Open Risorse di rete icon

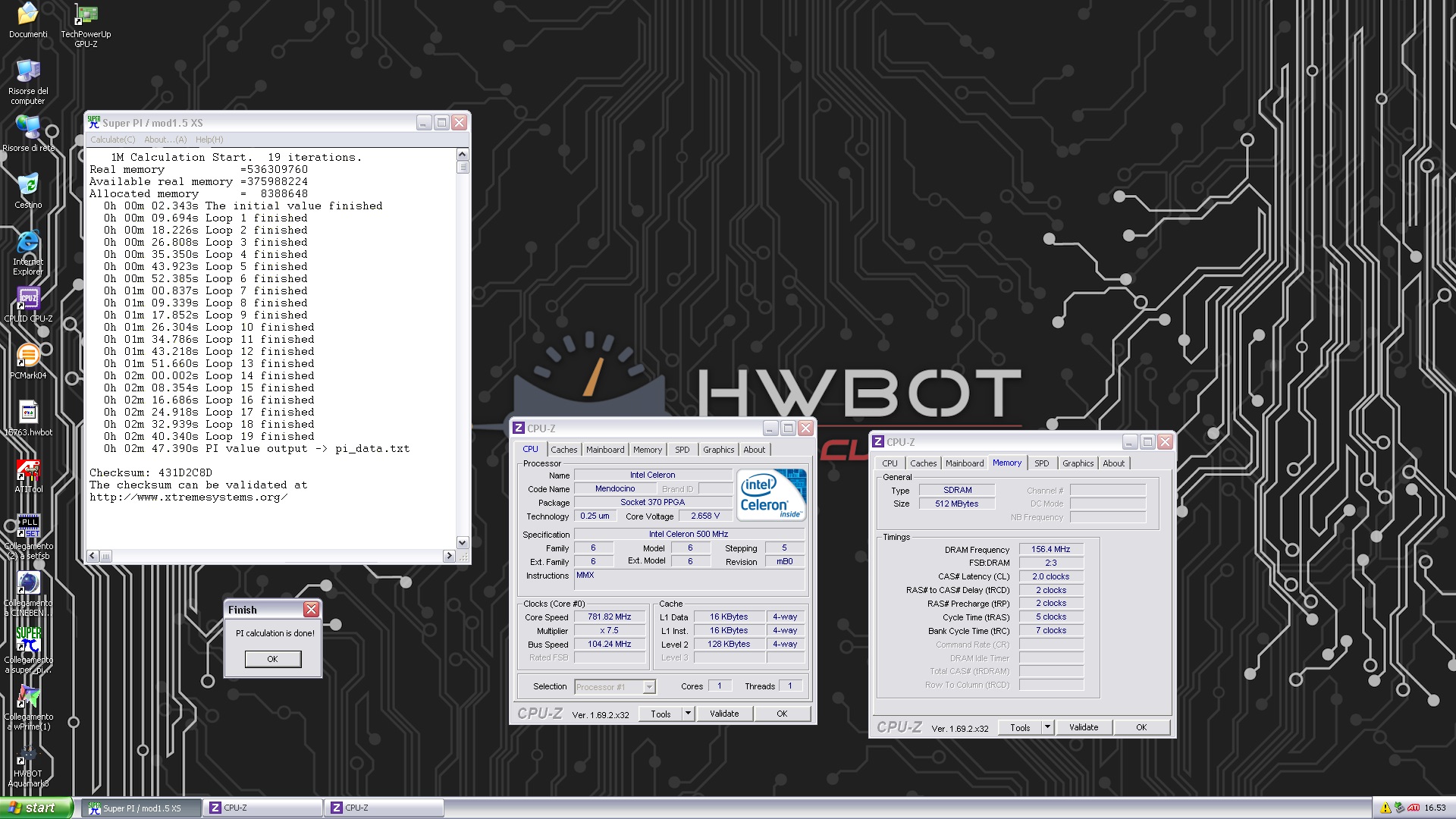[x=28, y=133]
